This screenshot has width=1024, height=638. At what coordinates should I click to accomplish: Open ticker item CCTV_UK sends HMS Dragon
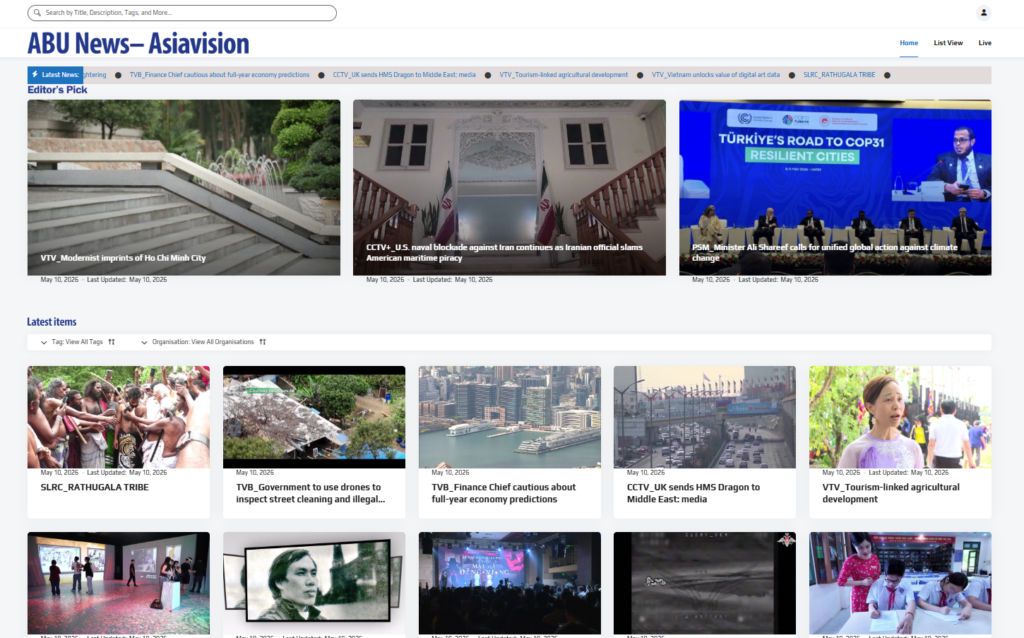click(x=404, y=75)
